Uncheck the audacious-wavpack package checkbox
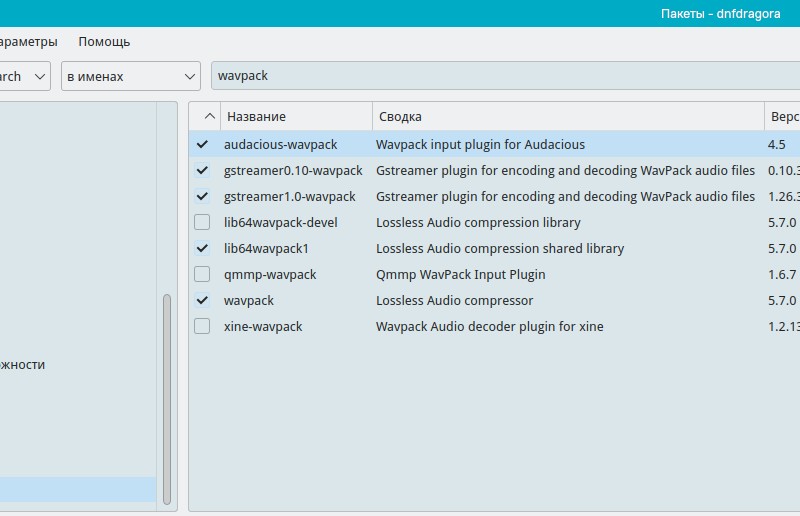The width and height of the screenshot is (800, 516). tap(202, 145)
